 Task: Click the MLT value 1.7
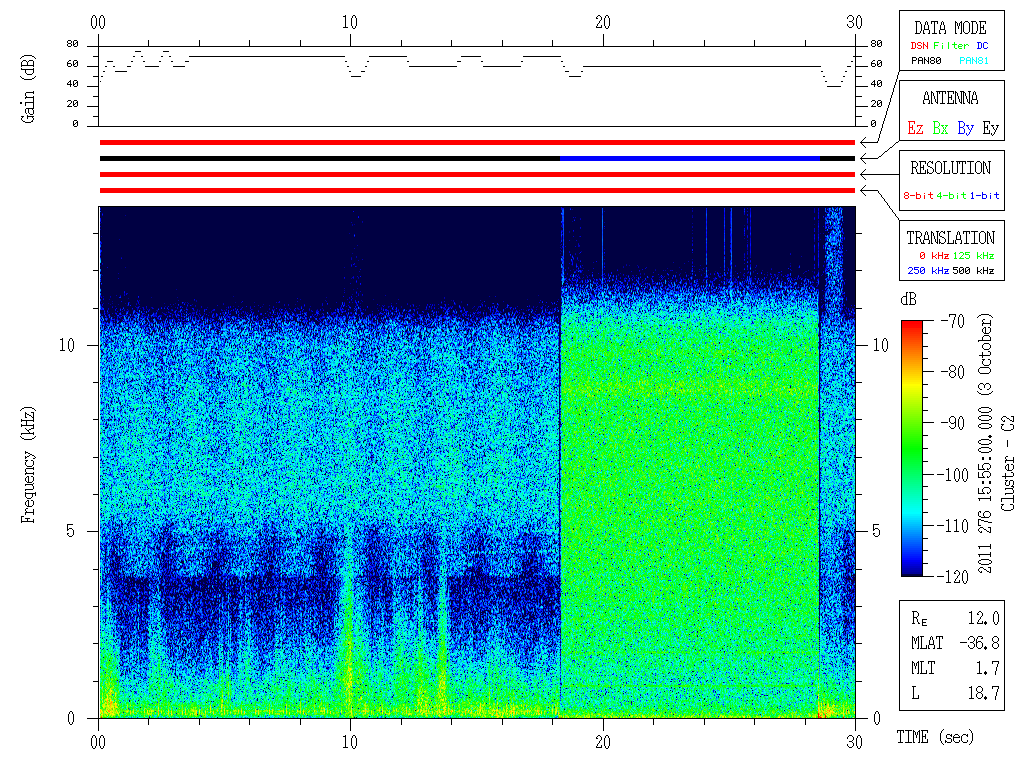[987, 668]
